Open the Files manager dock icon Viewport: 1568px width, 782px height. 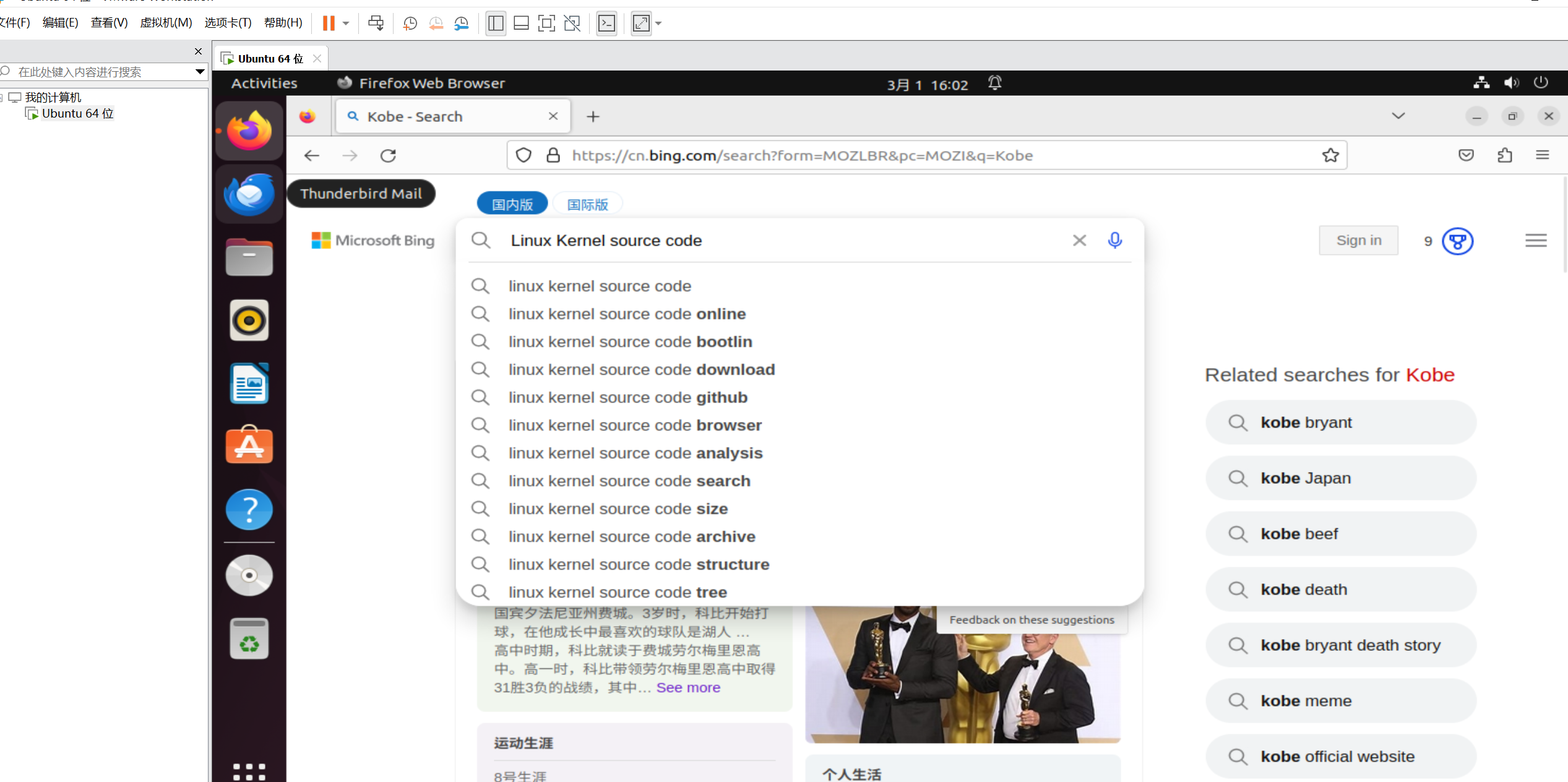pyautogui.click(x=249, y=257)
